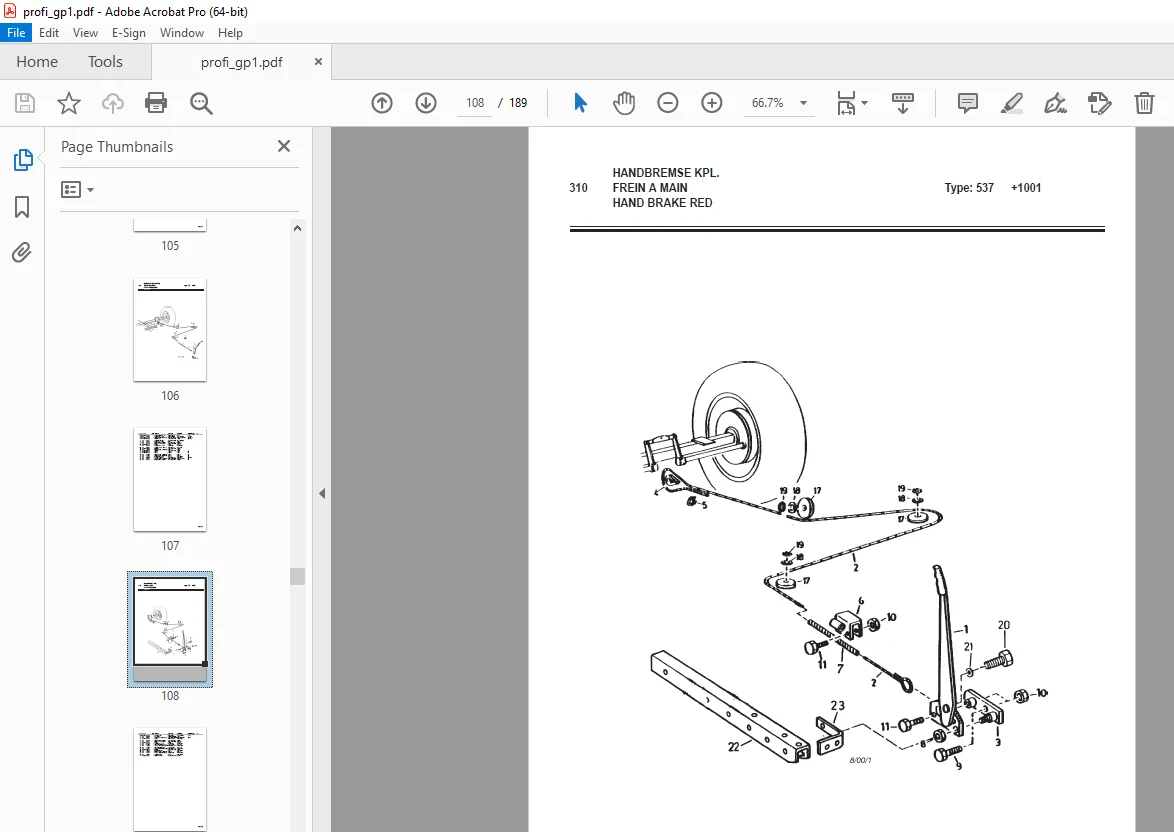The height and width of the screenshot is (832, 1174).
Task: Add the document to starred with the star icon
Action: [69, 103]
